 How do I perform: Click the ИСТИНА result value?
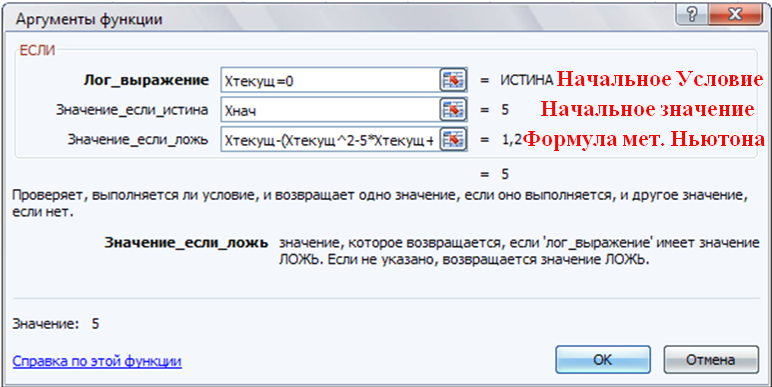[x=527, y=80]
